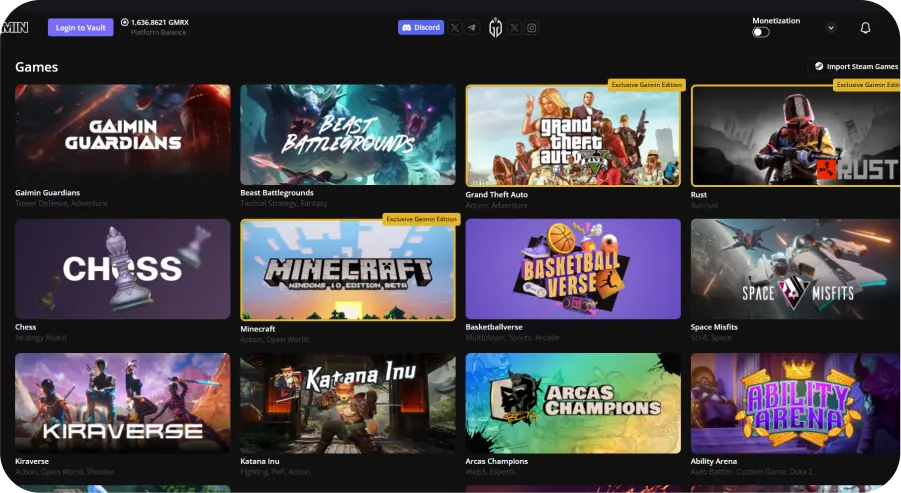Open the notifications bell
Image resolution: width=901 pixels, height=493 pixels.
point(865,28)
